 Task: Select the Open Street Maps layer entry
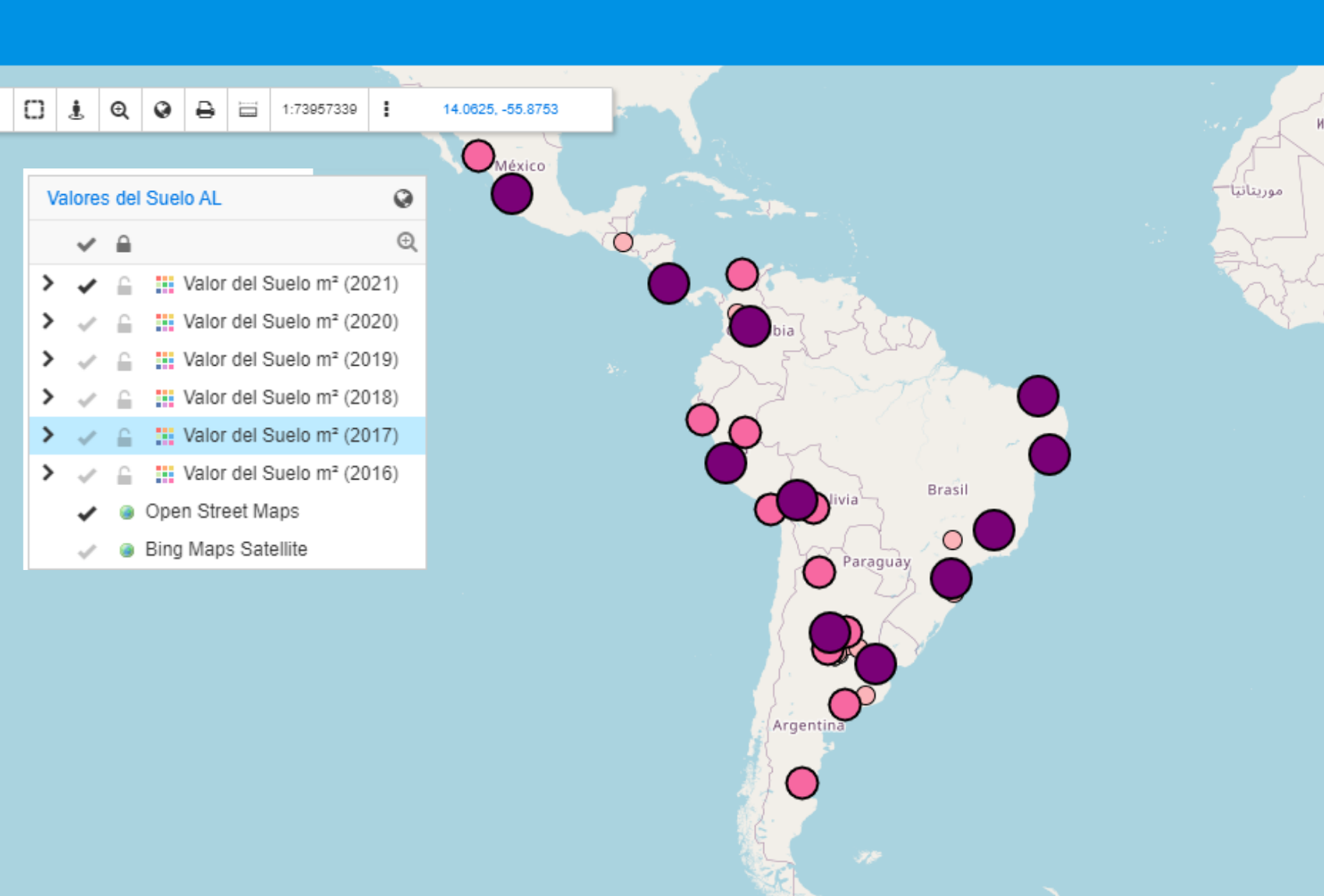pyautogui.click(x=222, y=512)
